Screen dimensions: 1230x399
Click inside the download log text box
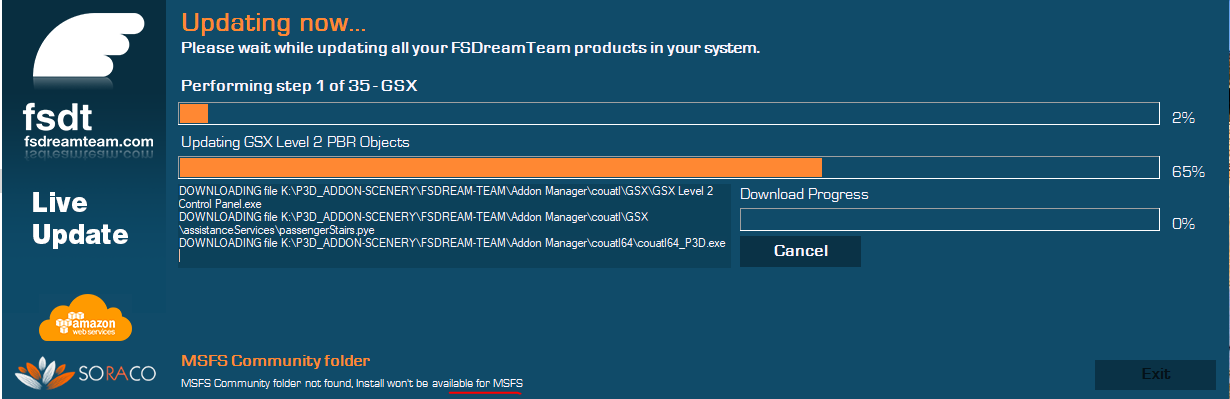pyautogui.click(x=454, y=225)
